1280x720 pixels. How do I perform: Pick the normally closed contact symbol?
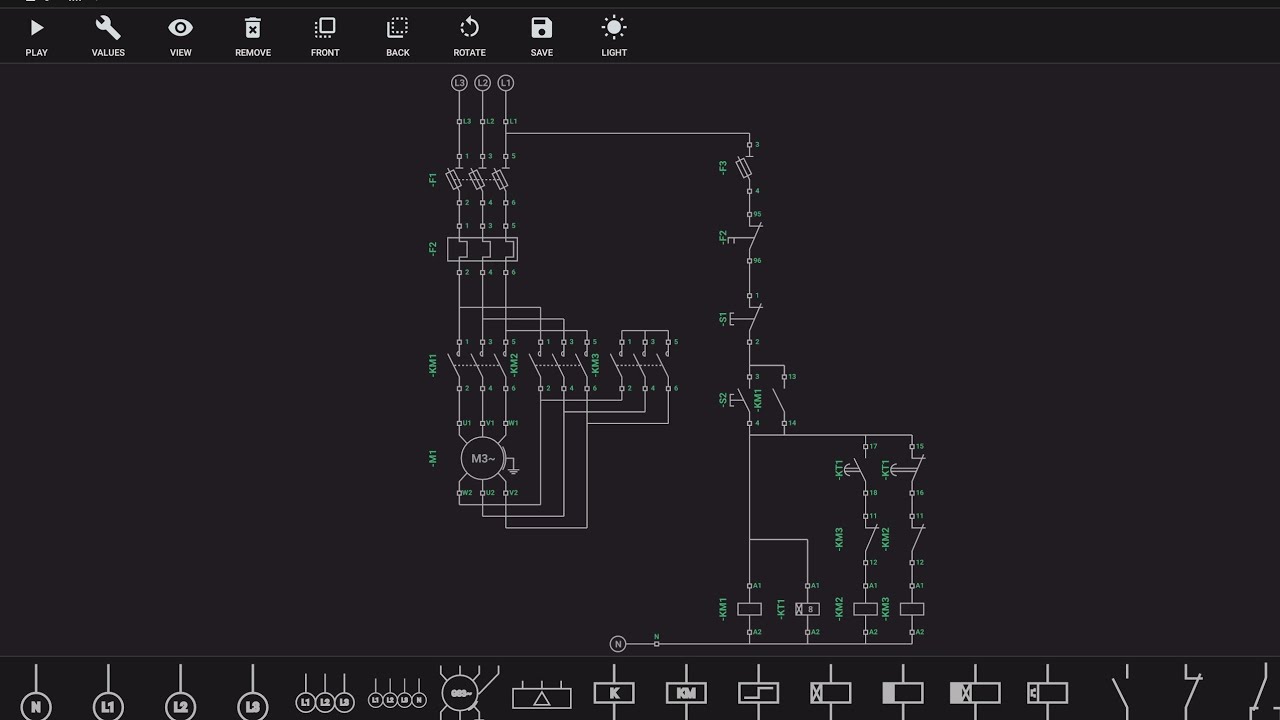(x=1193, y=692)
